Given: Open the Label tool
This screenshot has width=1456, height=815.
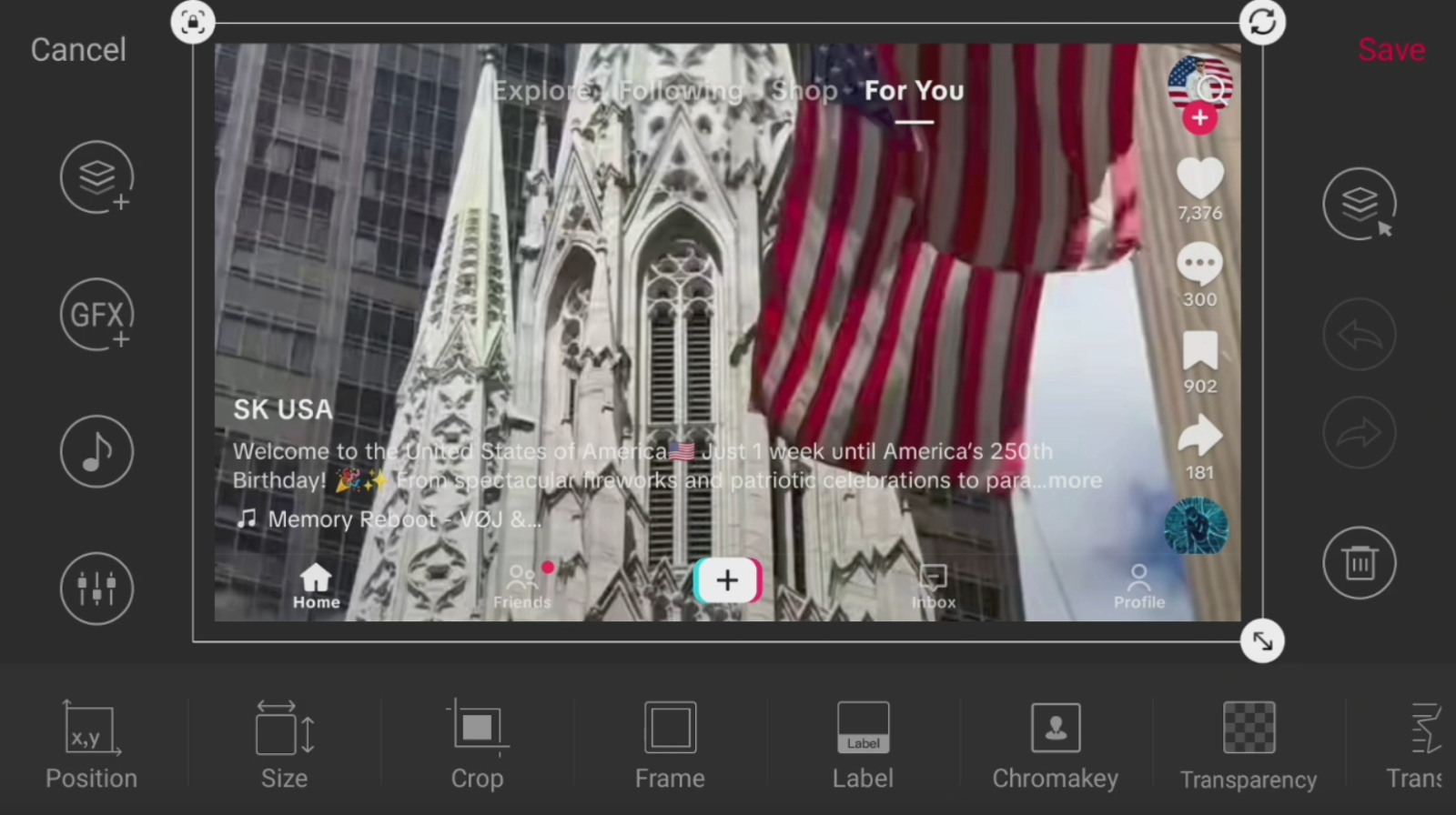Looking at the screenshot, I should click(x=863, y=746).
